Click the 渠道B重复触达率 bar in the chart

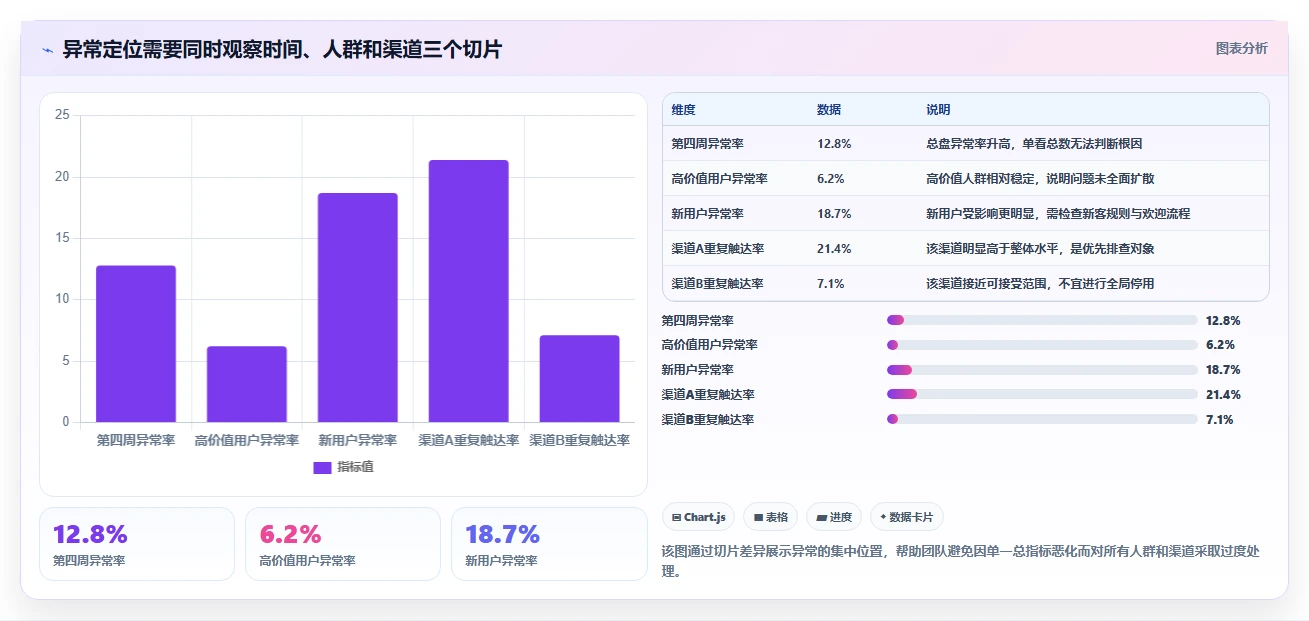(579, 378)
